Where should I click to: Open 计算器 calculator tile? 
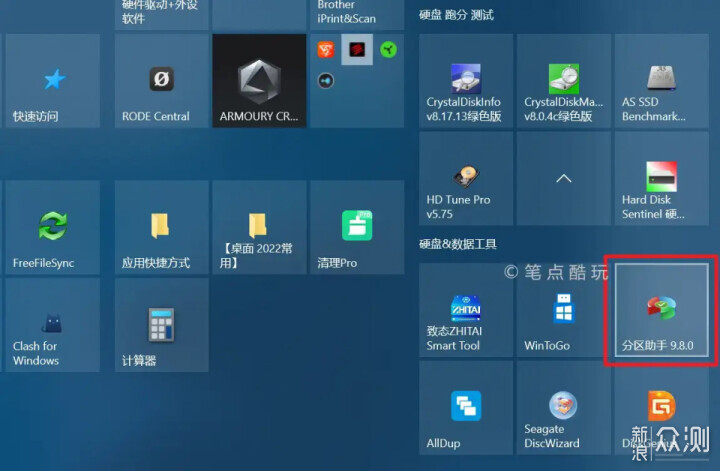coord(162,325)
